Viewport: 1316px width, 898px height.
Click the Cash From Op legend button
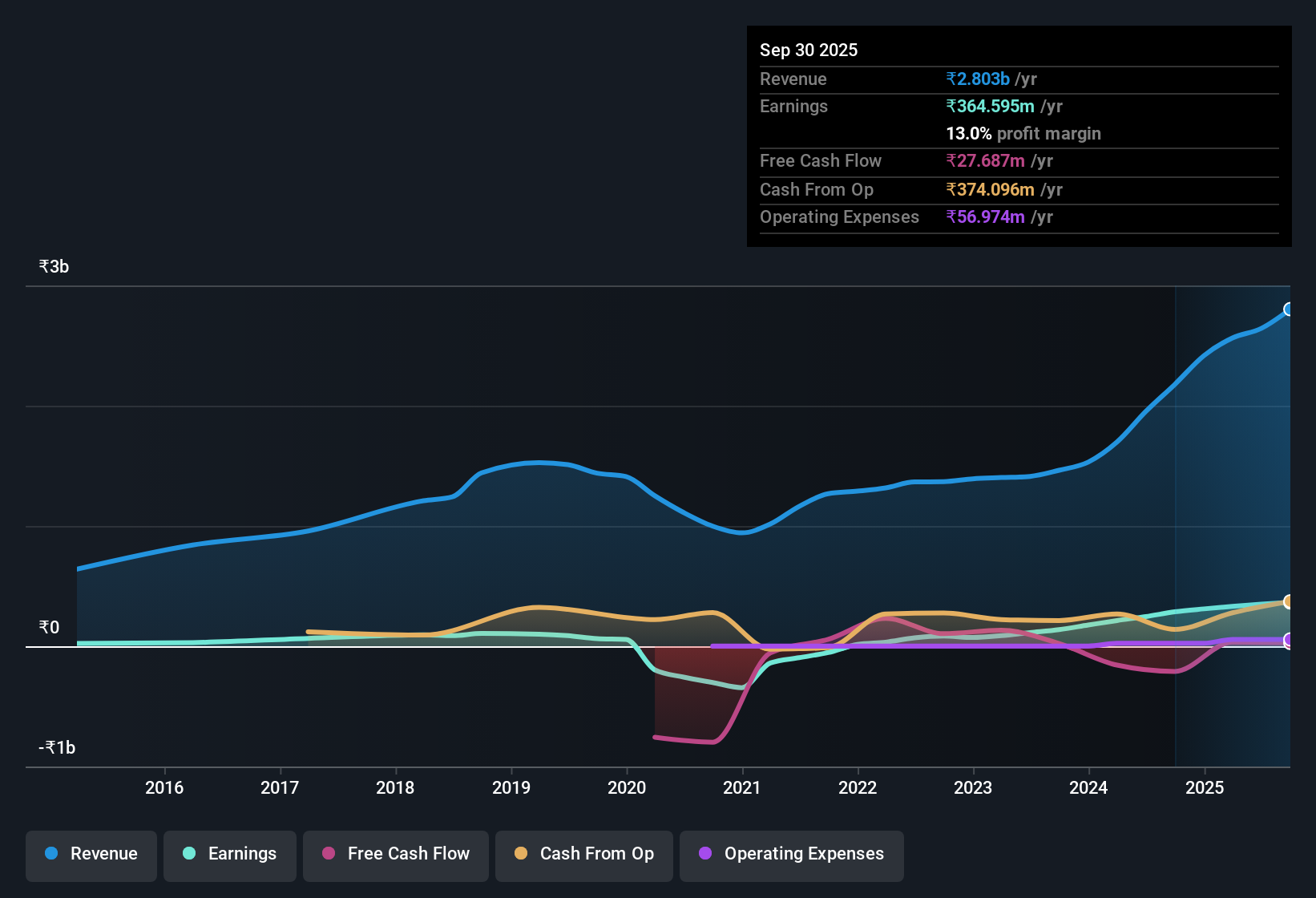pos(583,854)
